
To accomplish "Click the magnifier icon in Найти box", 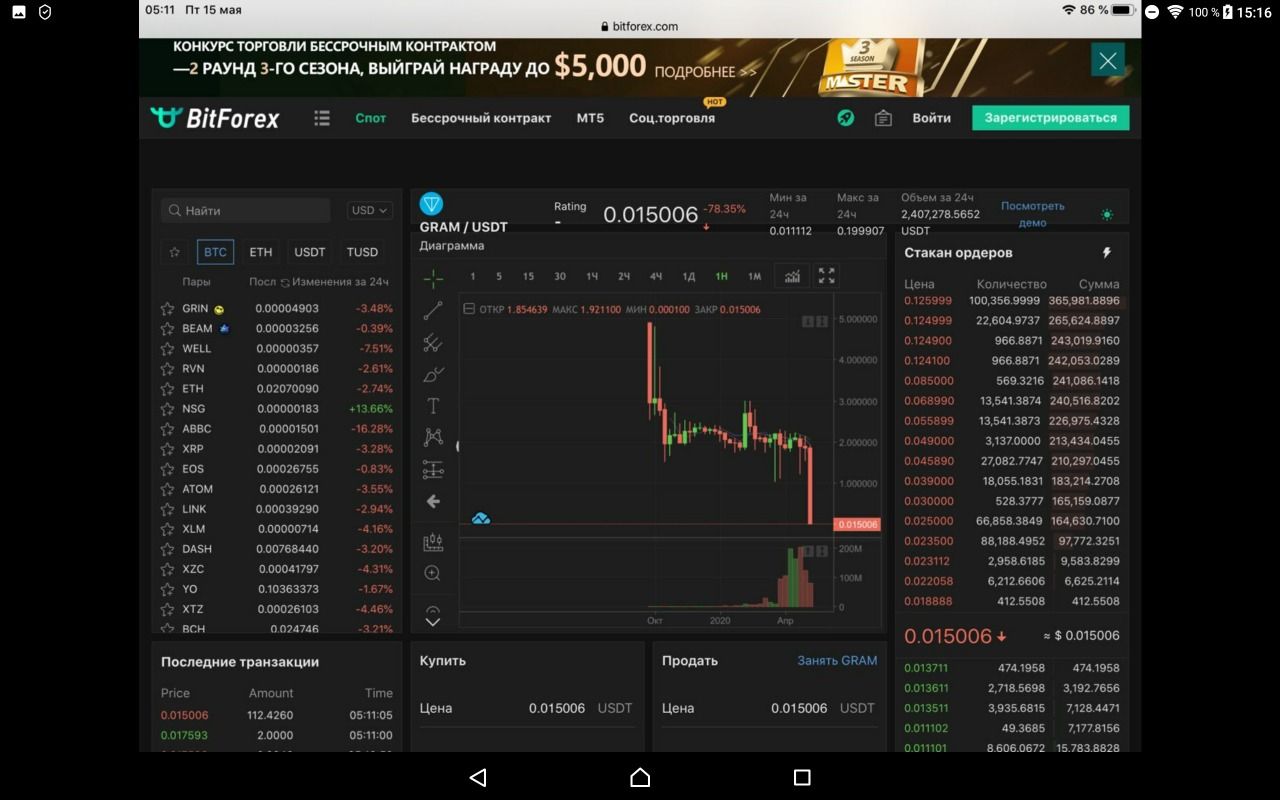I will pyautogui.click(x=175, y=211).
